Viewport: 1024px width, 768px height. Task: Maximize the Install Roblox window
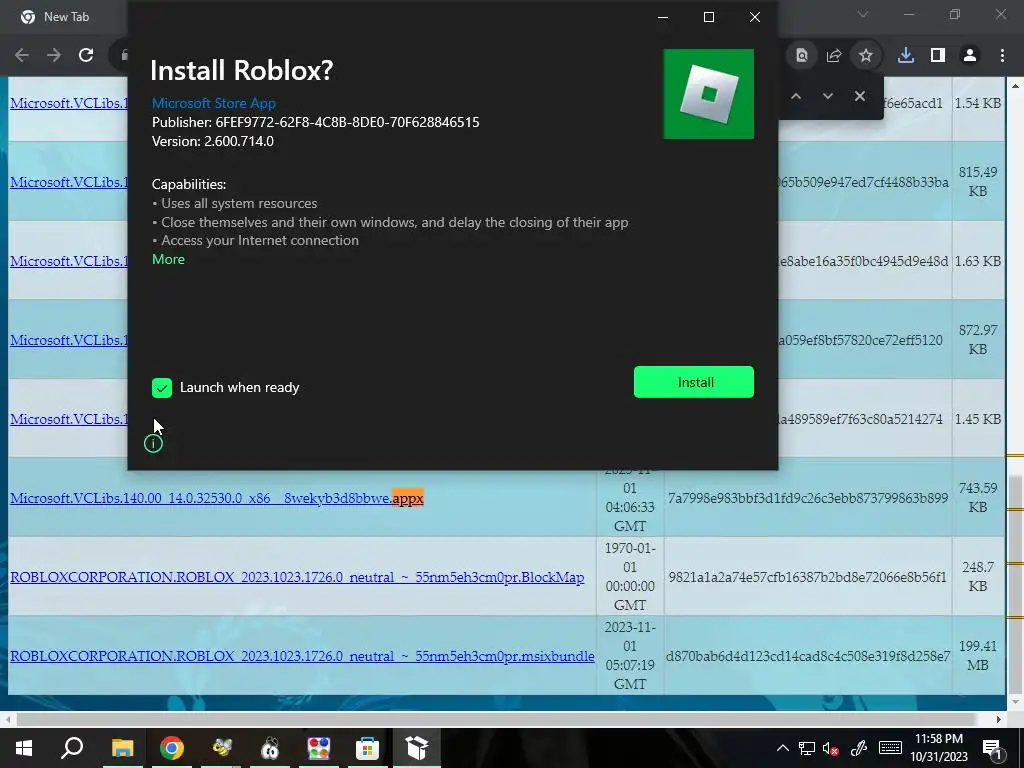coord(709,17)
